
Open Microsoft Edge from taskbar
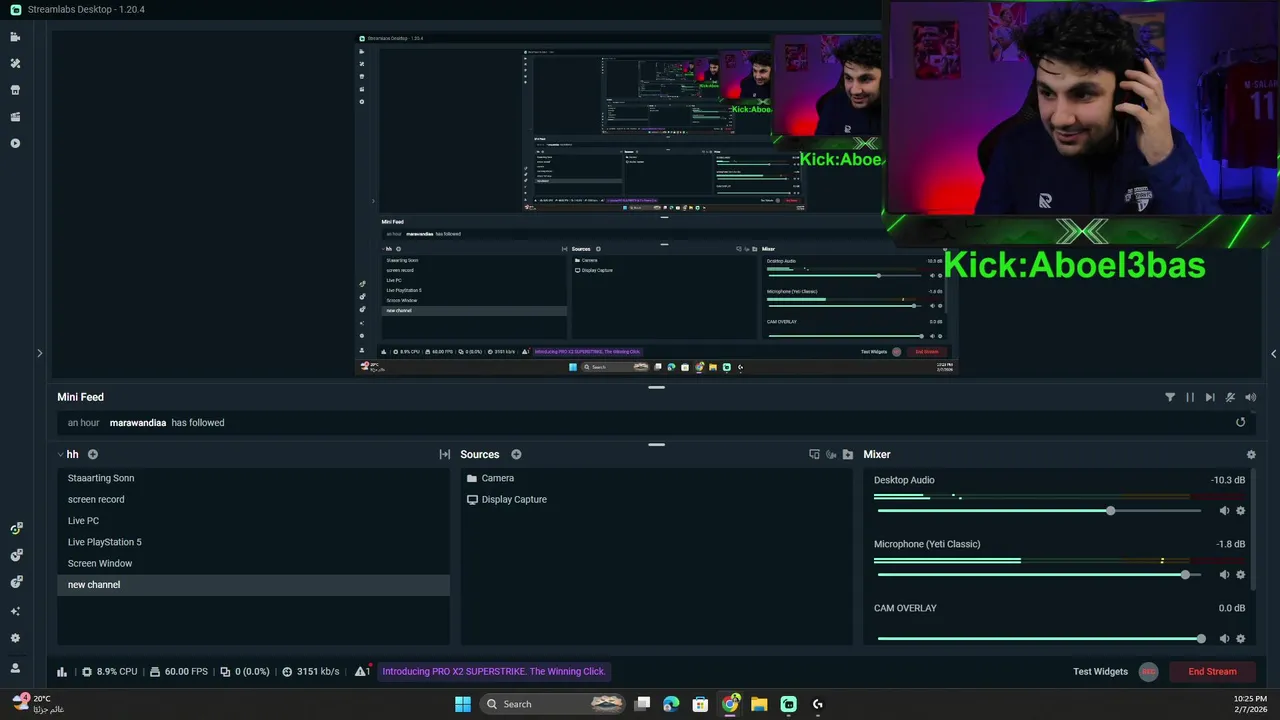[671, 704]
